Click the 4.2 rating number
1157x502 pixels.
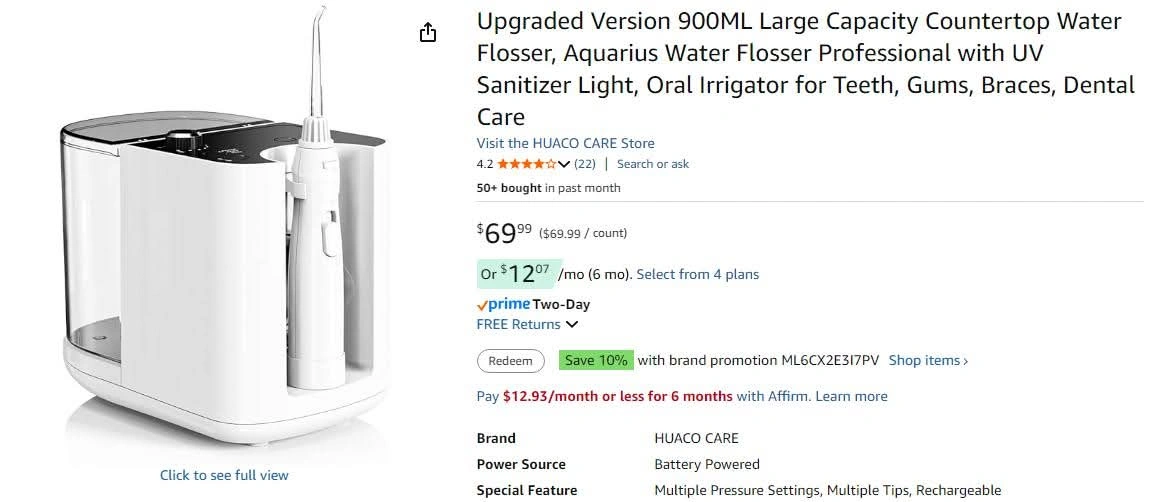pyautogui.click(x=485, y=164)
